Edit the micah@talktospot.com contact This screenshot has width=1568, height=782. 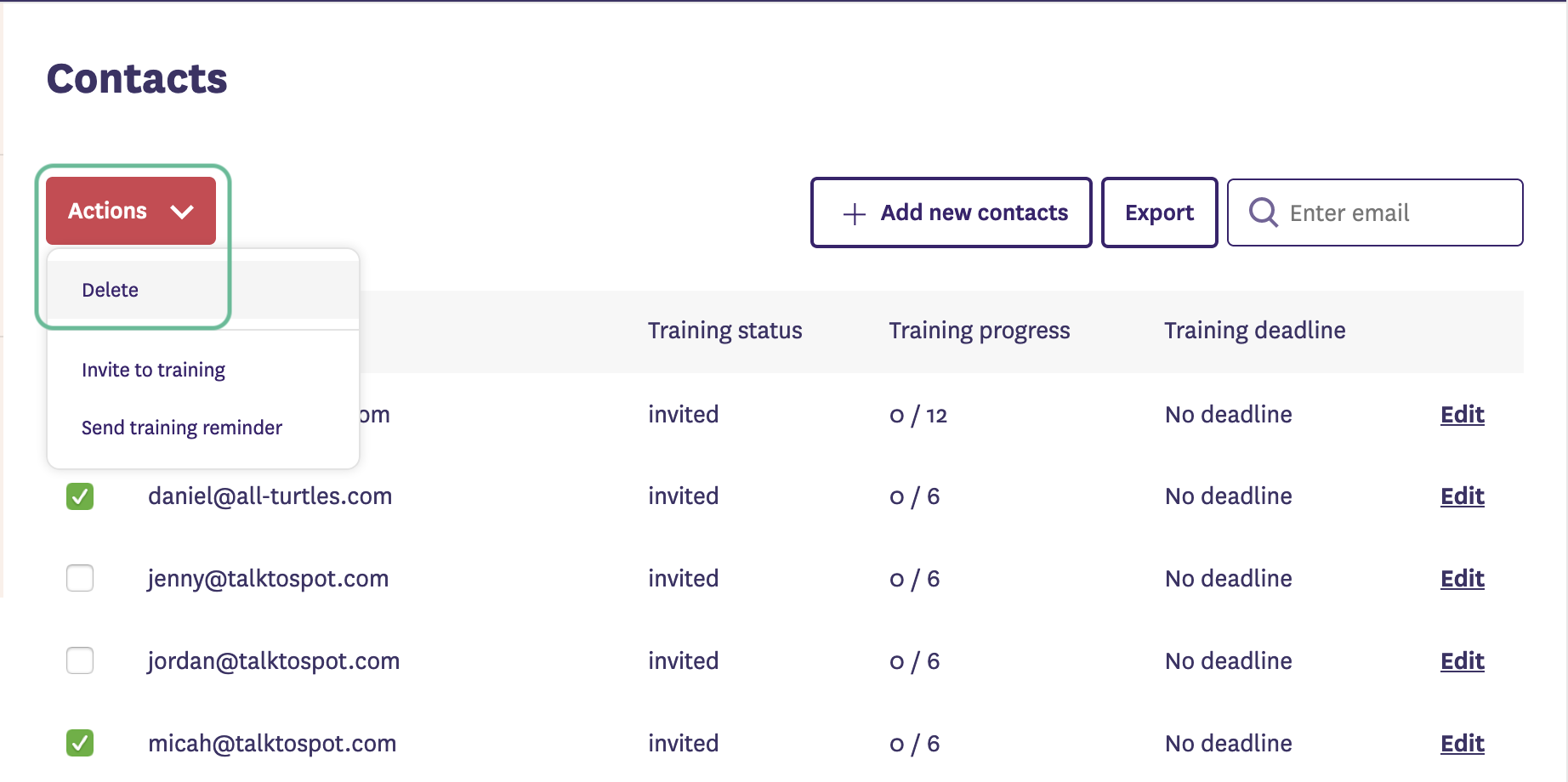[x=1462, y=744]
